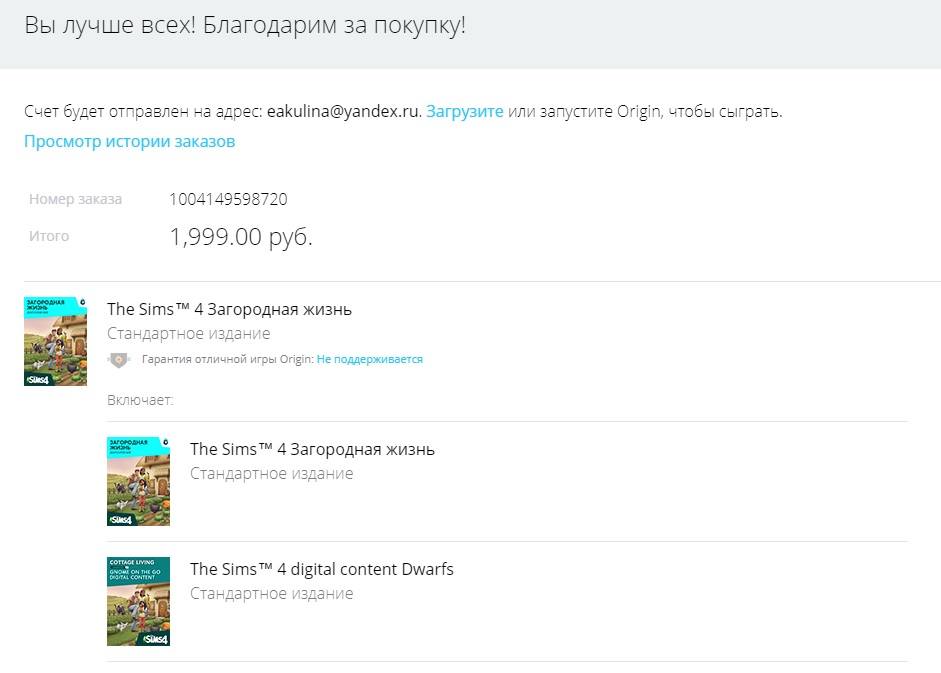Click the included "Загородная жизнь" cover under "Включает"
The image size is (941, 673).
click(138, 481)
